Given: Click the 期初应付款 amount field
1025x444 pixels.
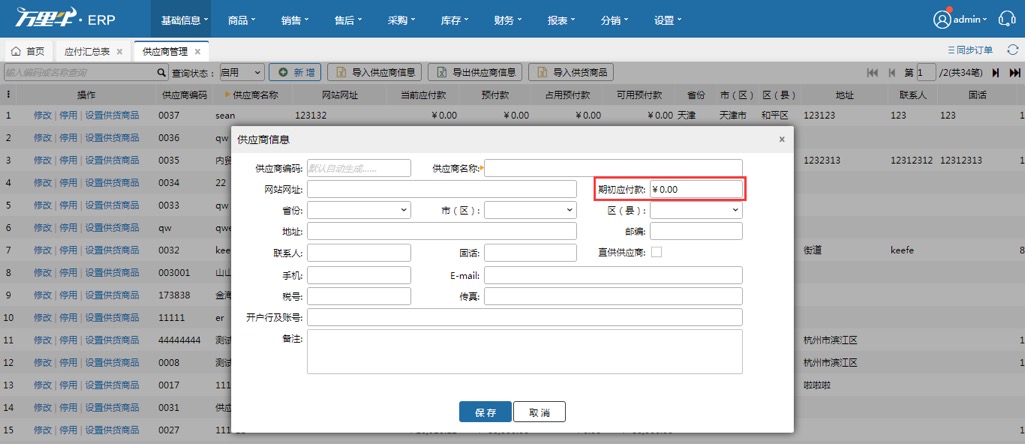Looking at the screenshot, I should (x=696, y=189).
